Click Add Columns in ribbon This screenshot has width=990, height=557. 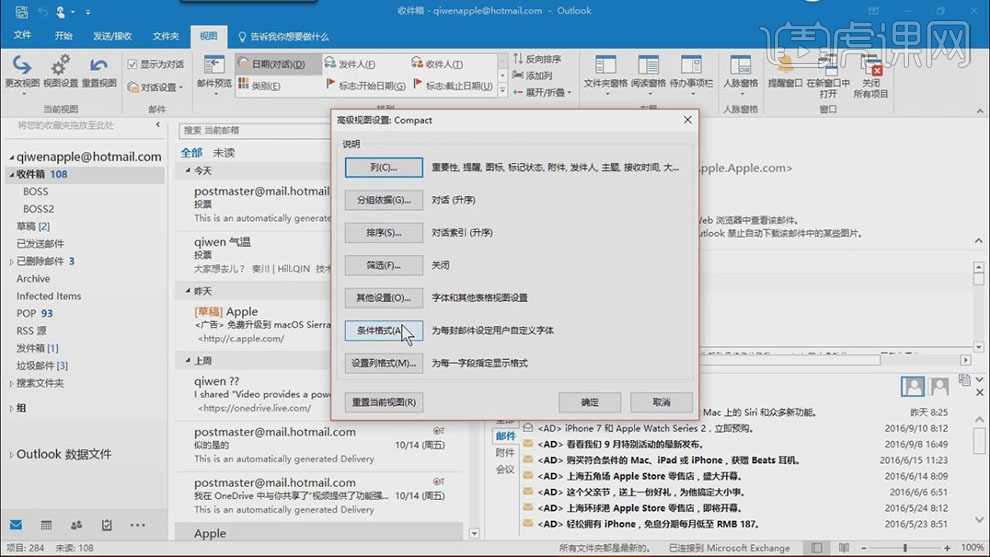533,75
